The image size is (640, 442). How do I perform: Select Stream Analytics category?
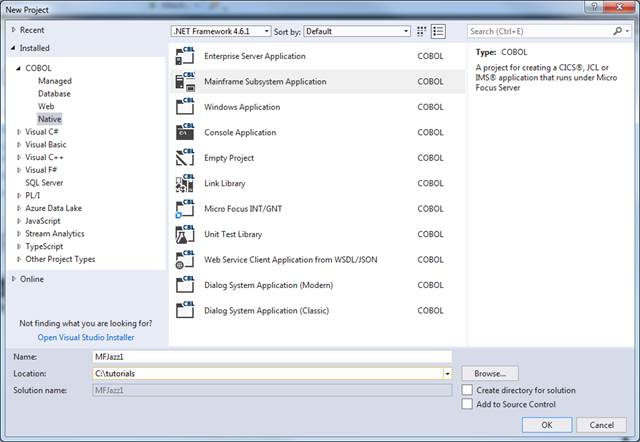pyautogui.click(x=55, y=233)
